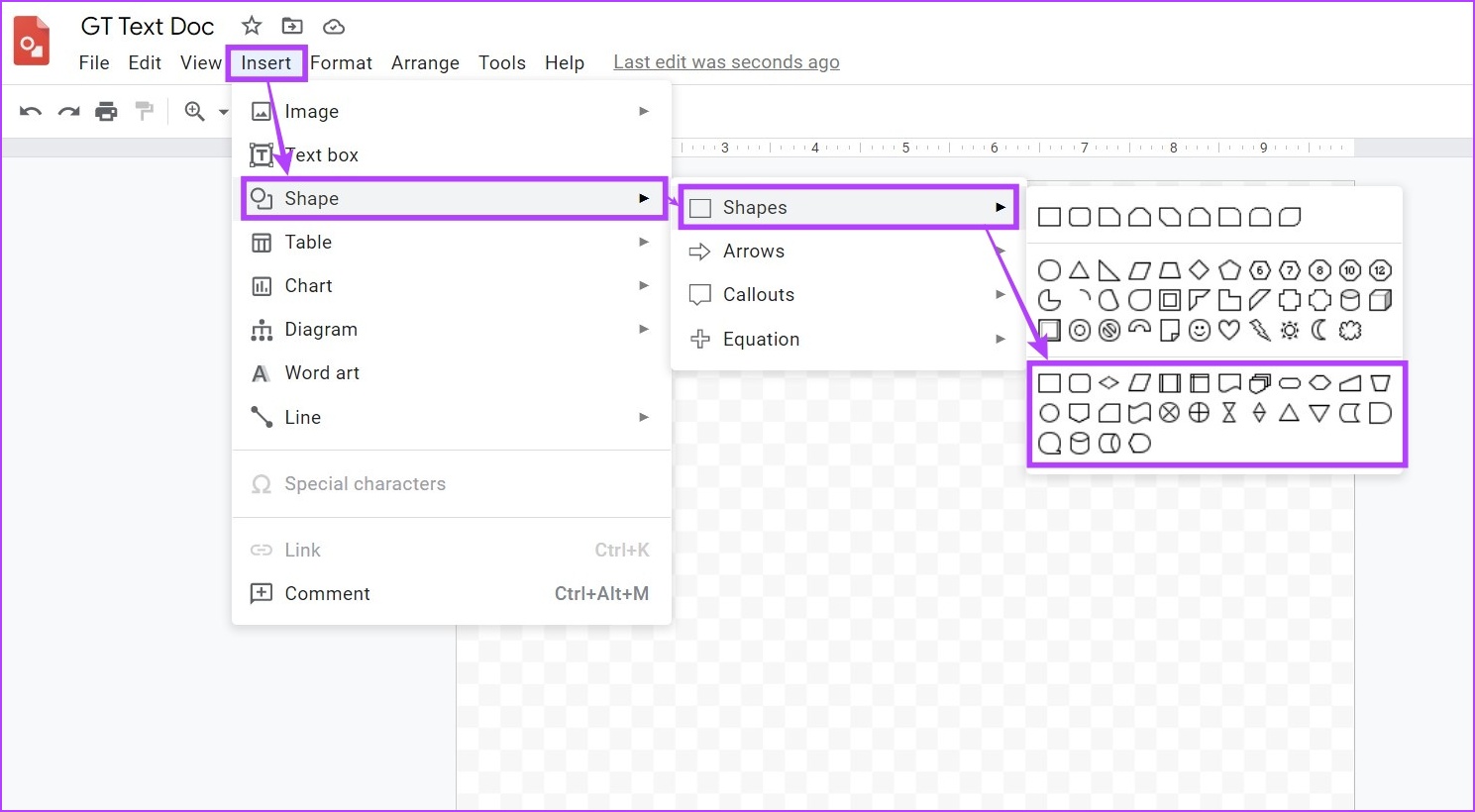The width and height of the screenshot is (1475, 812).
Task: Click the print icon
Action: coord(106,111)
